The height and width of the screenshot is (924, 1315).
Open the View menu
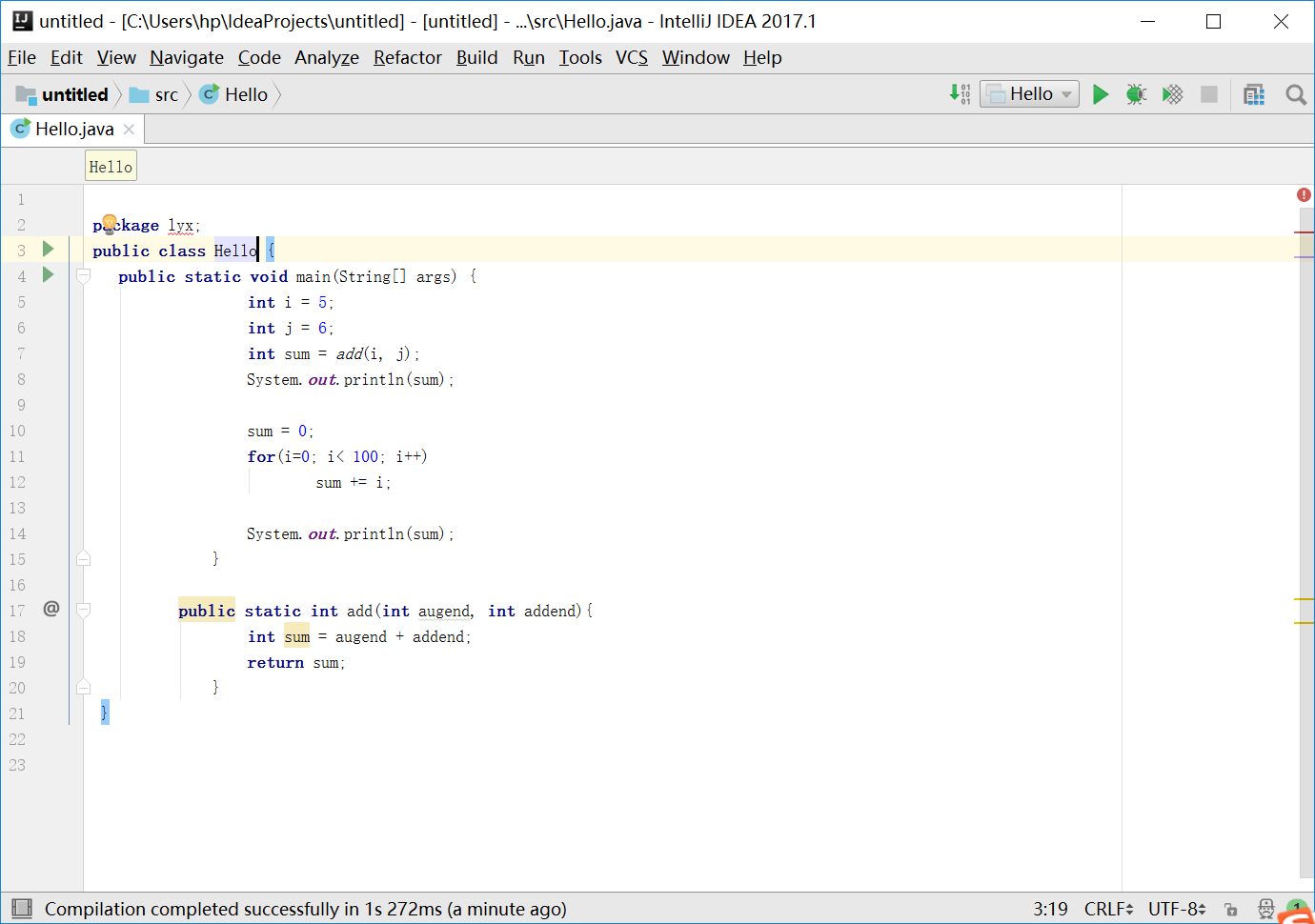tap(116, 57)
